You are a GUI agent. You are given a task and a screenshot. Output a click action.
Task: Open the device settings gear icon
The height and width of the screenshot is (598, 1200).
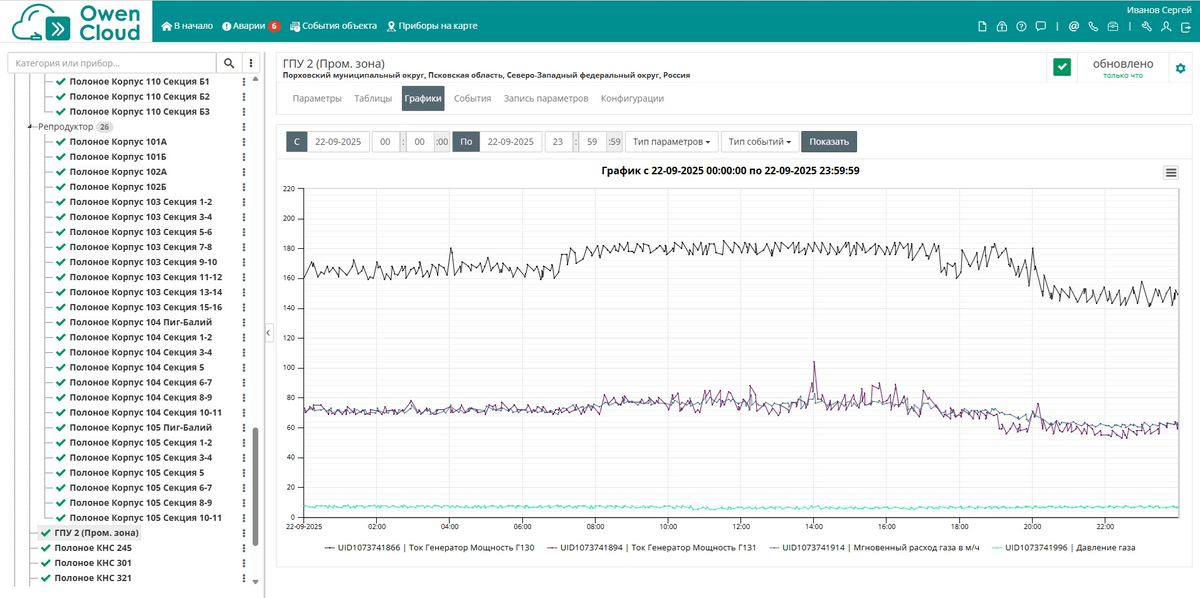1180,68
